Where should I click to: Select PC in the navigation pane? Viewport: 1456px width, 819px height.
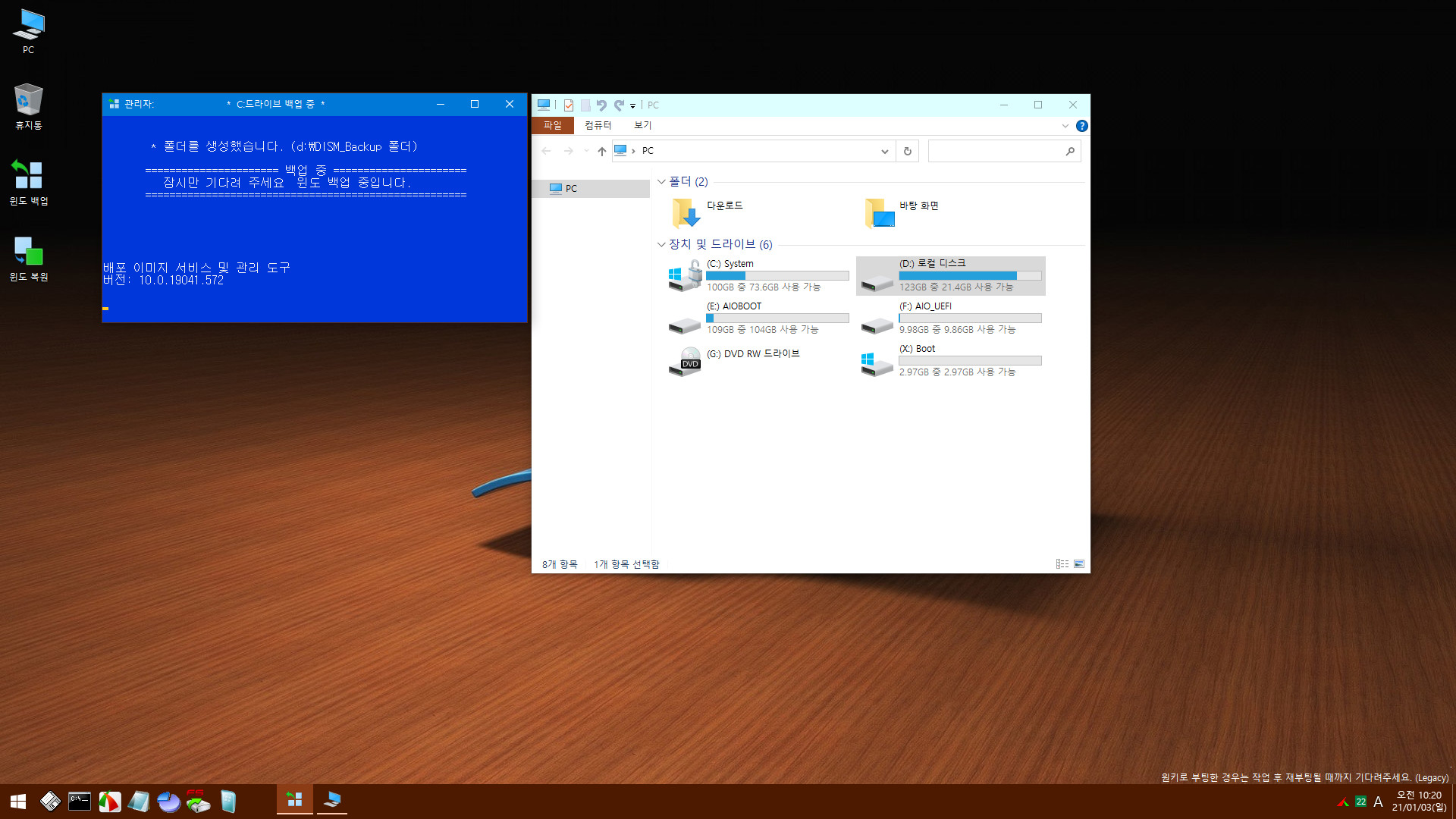(591, 189)
